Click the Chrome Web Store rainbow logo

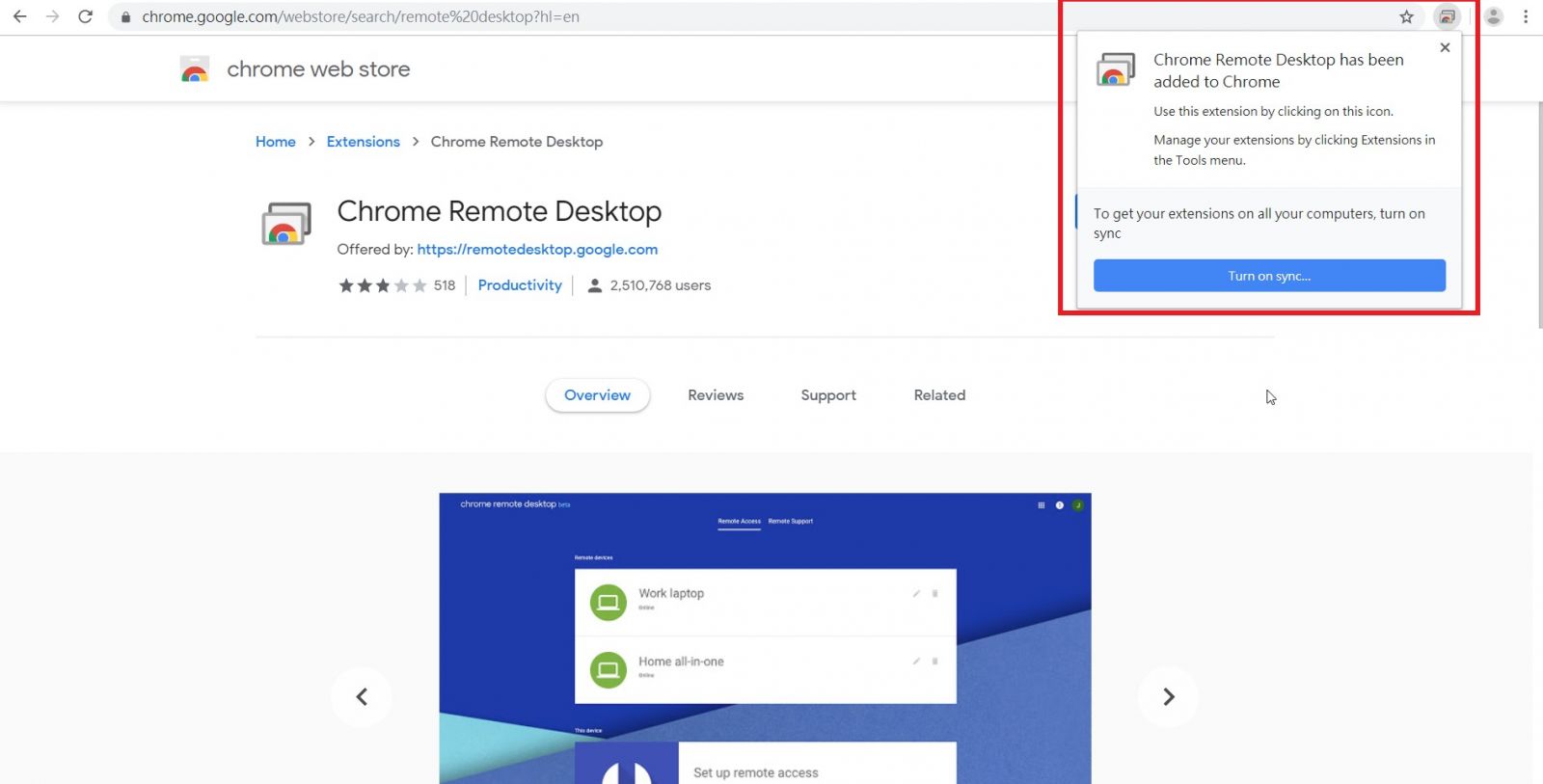tap(195, 69)
